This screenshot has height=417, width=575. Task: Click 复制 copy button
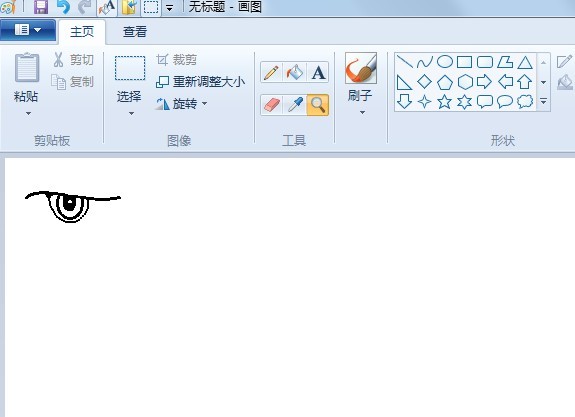72,82
